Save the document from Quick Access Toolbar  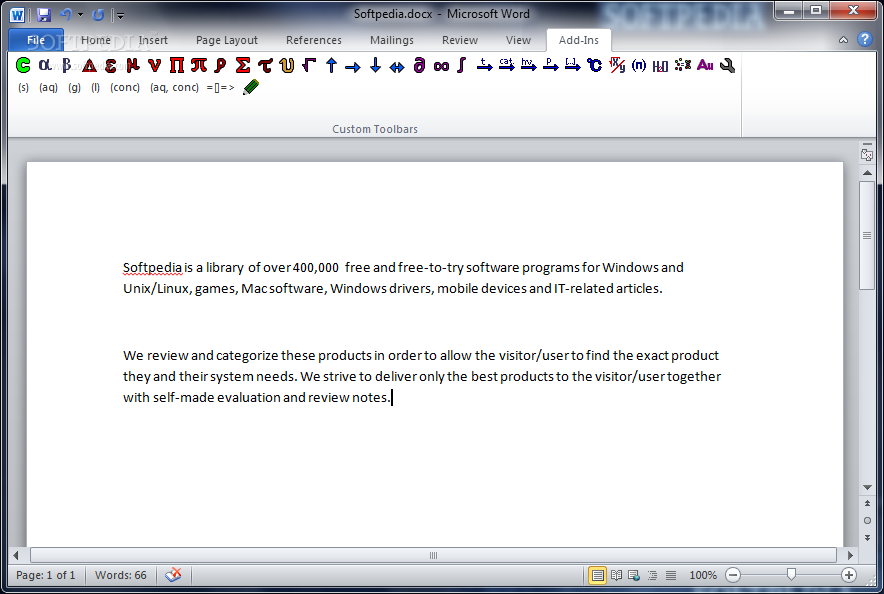pos(43,15)
